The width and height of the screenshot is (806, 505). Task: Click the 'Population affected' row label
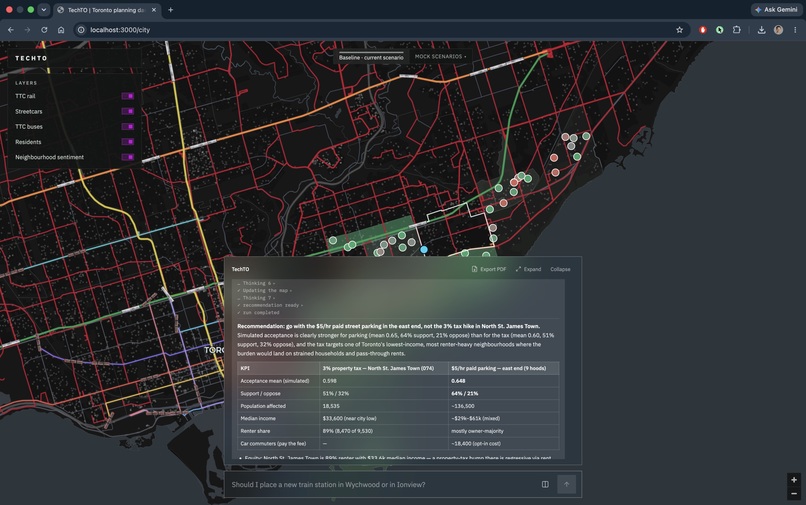[263, 406]
